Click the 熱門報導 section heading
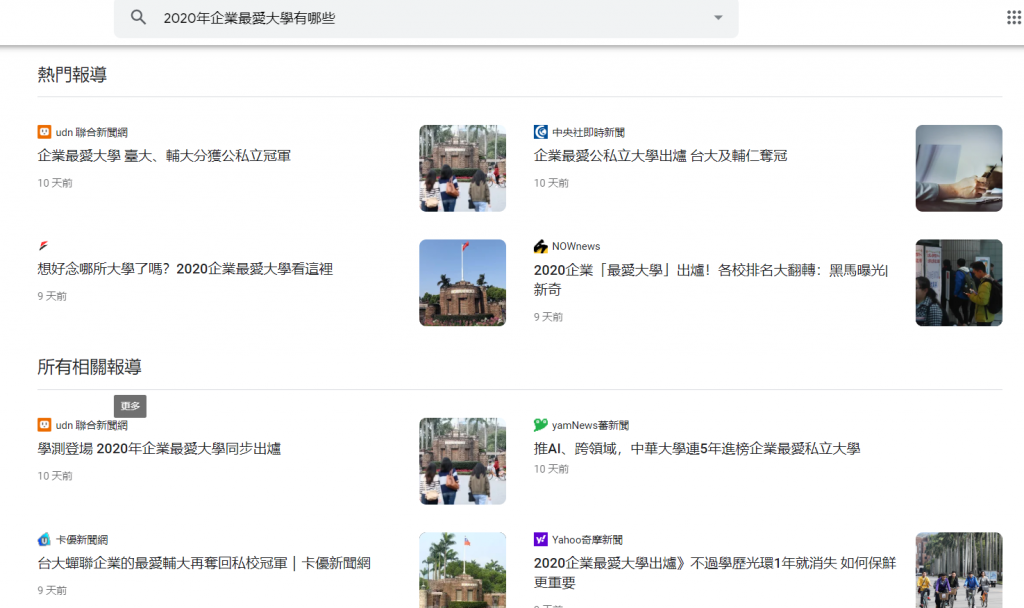This screenshot has width=1024, height=608. (72, 75)
